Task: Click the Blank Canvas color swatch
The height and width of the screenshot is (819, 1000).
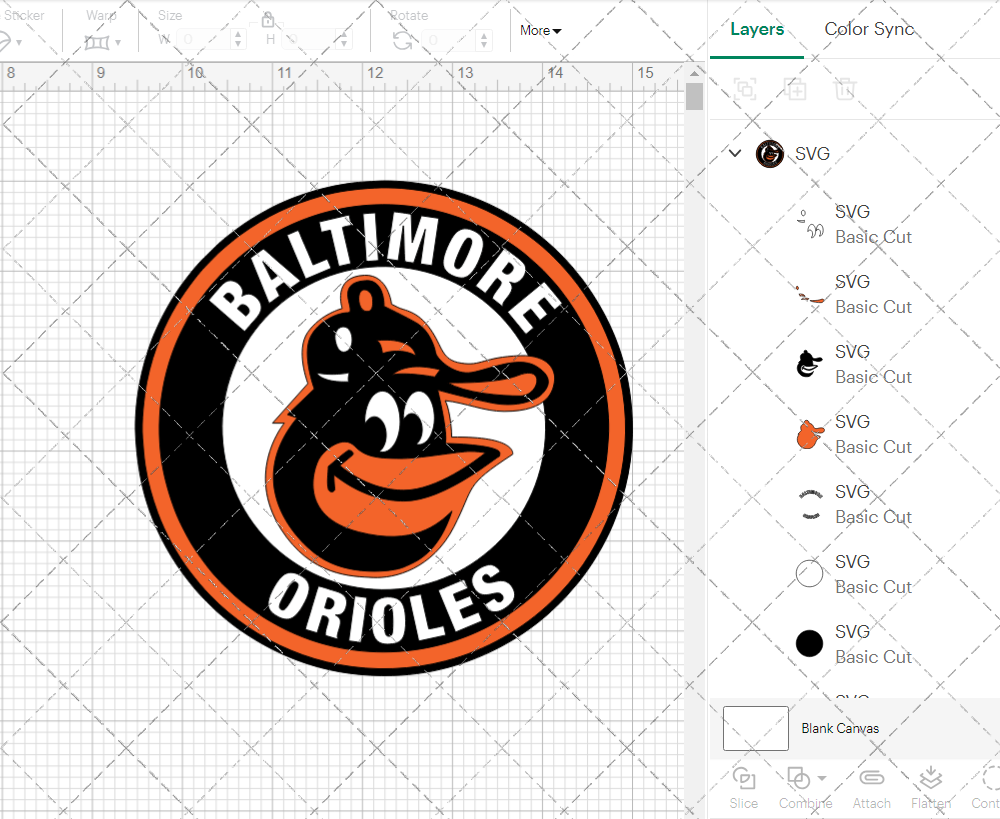Action: [x=756, y=728]
